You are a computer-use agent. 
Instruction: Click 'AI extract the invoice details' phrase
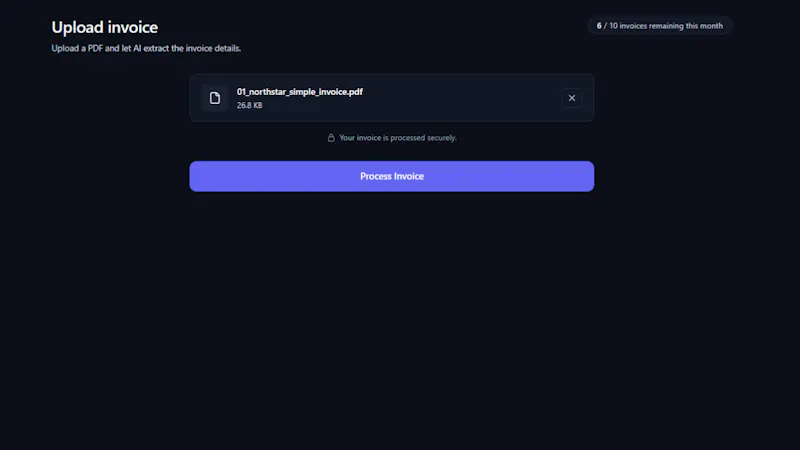click(187, 48)
